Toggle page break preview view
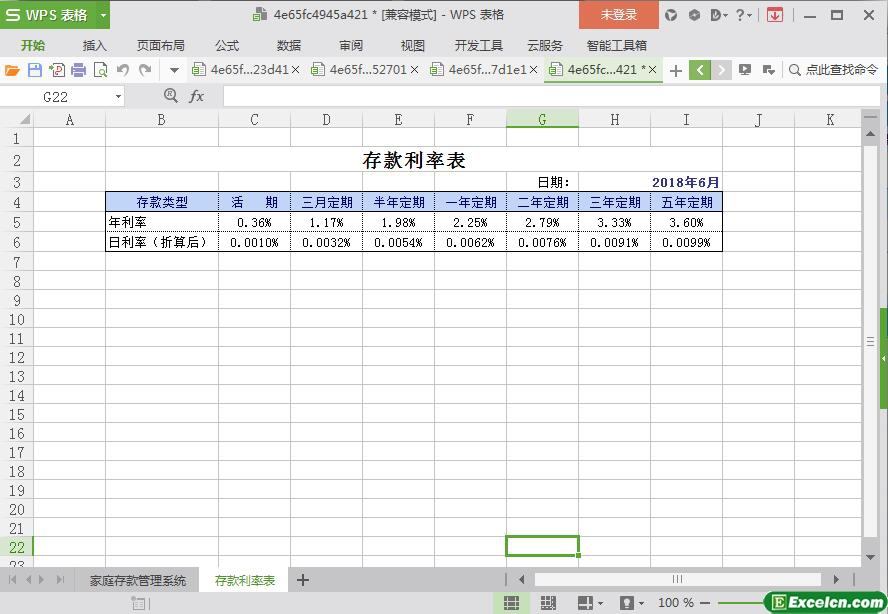Screen dimensions: 888x614 pyautogui.click(x=548, y=603)
